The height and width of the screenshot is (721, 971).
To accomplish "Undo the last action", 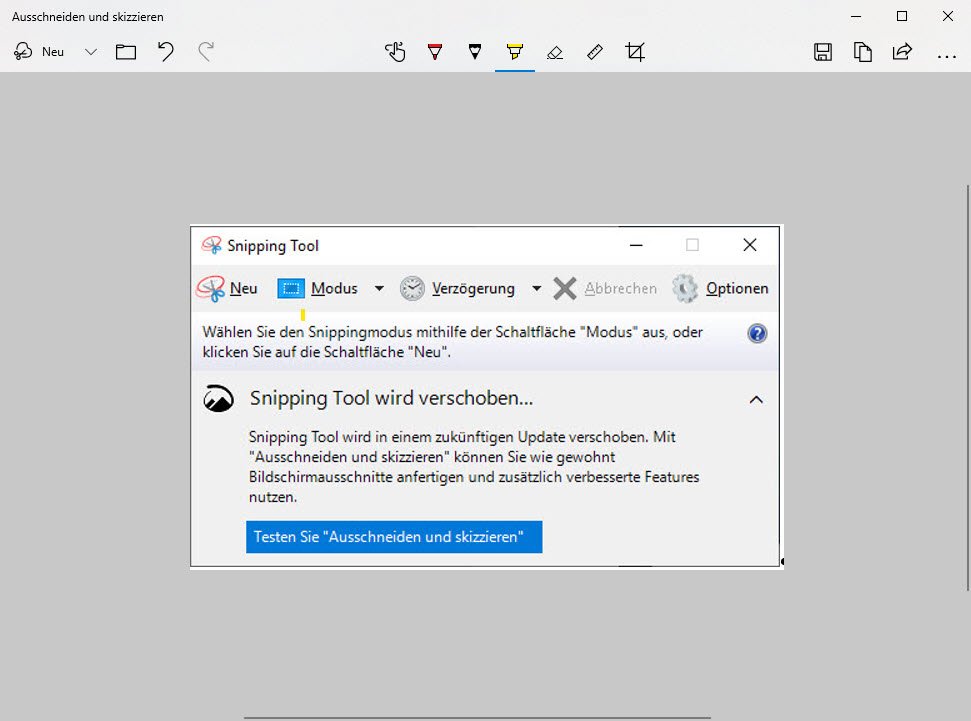I will tap(165, 52).
